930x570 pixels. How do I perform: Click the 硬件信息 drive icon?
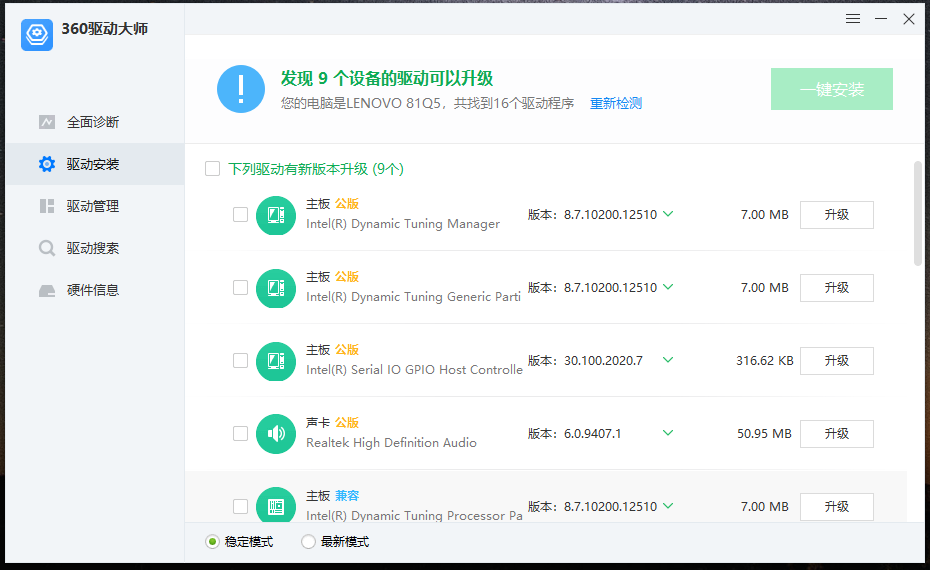tap(47, 291)
